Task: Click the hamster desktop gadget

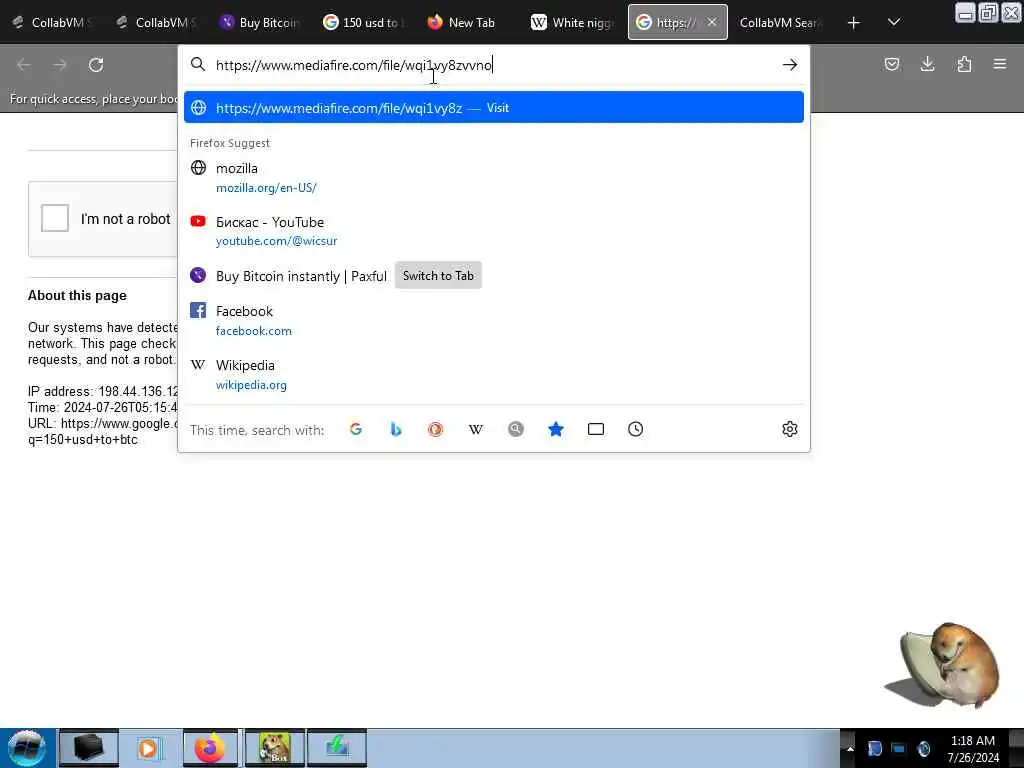Action: (944, 665)
